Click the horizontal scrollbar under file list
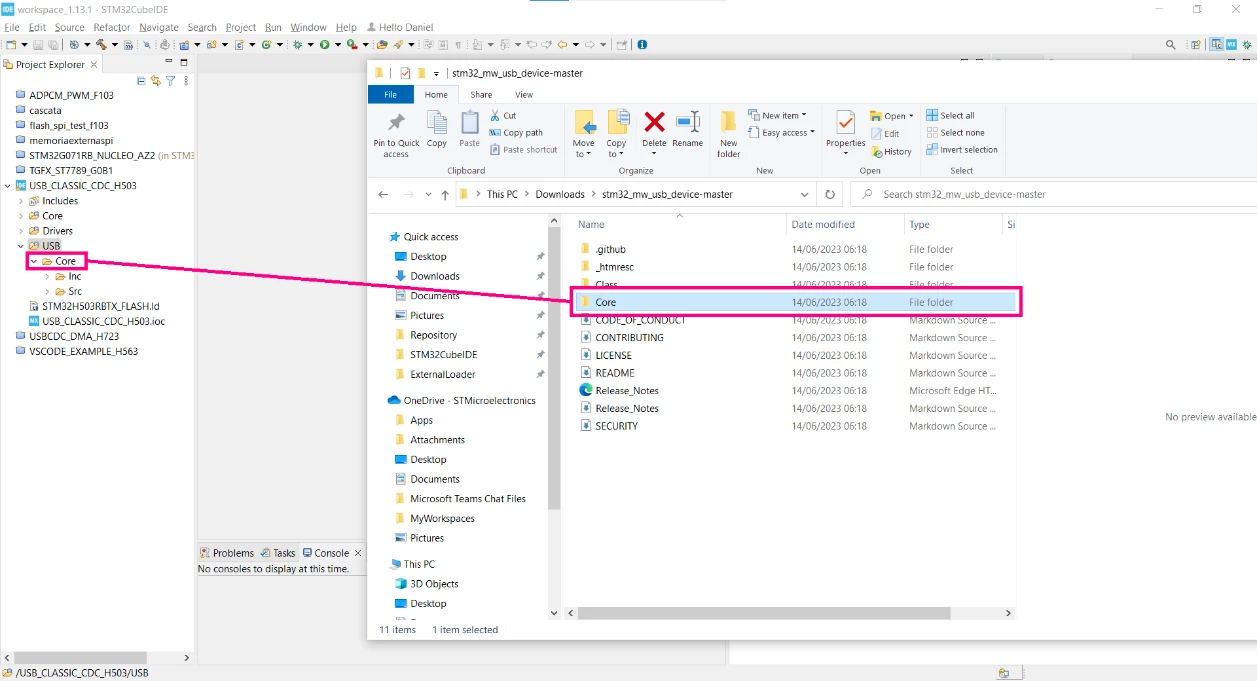Viewport: 1257px width, 681px height. [x=763, y=613]
